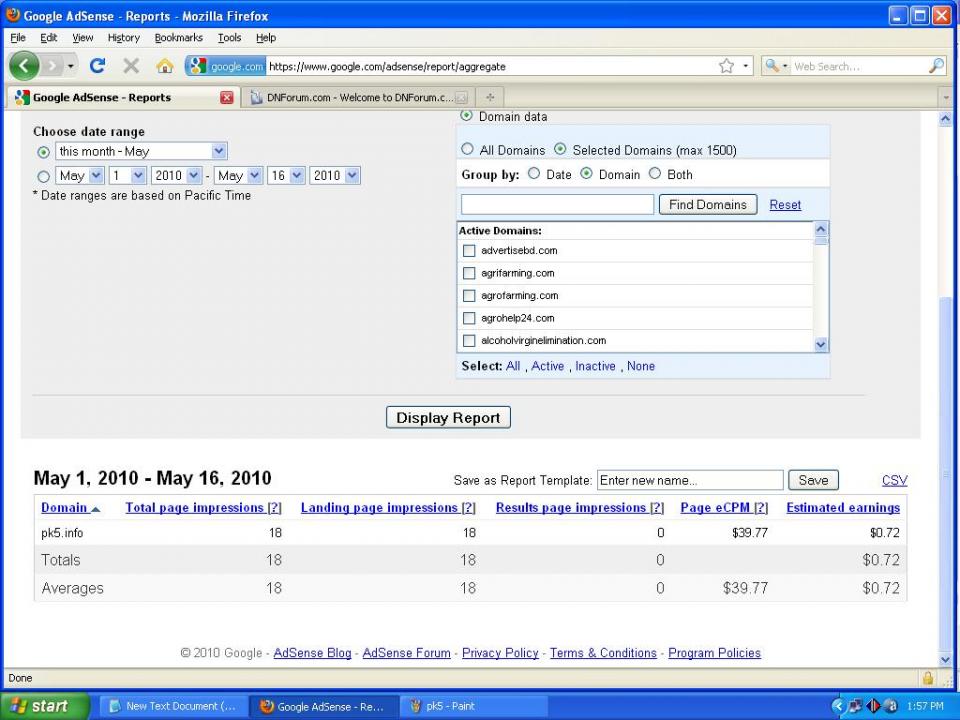Open the Home page icon
Viewport: 960px width, 720px height.
coord(165,66)
